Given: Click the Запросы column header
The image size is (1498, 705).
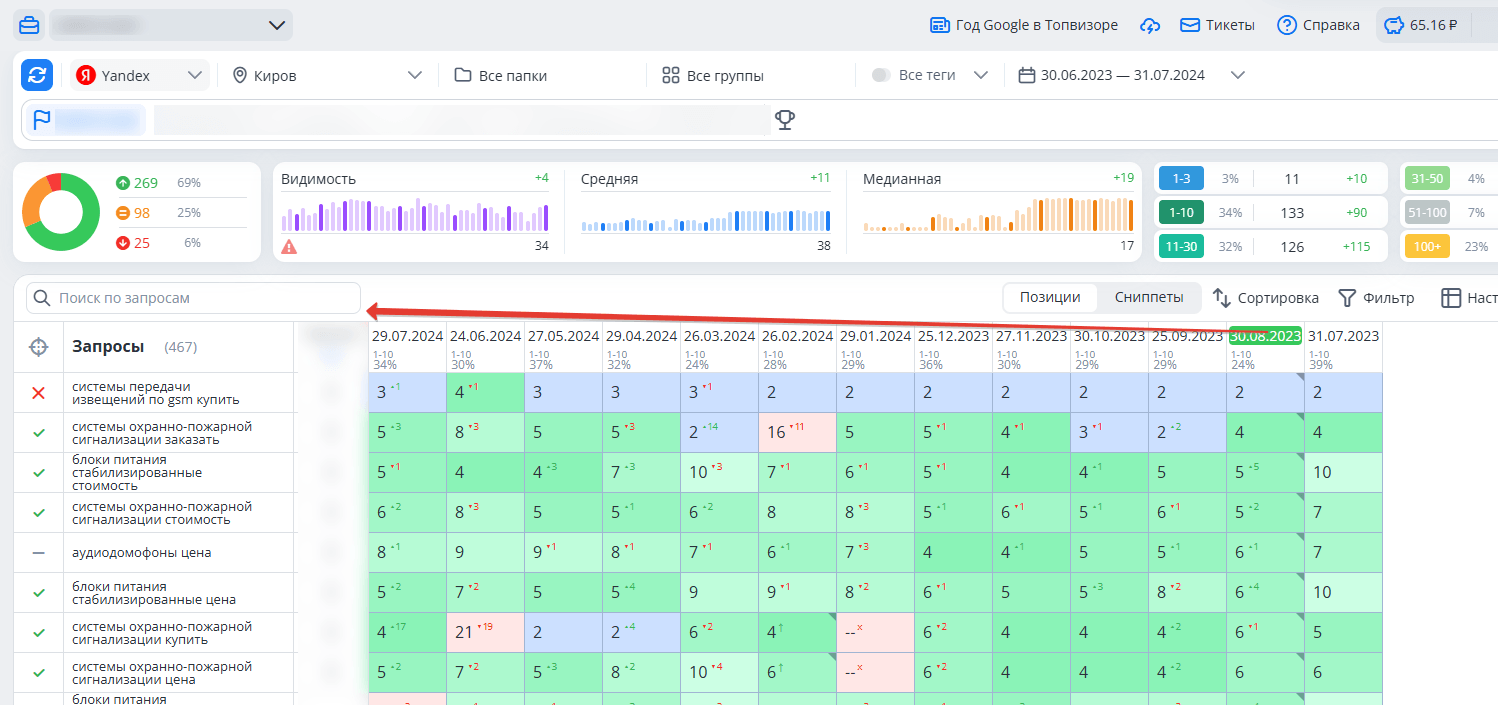Looking at the screenshot, I should coord(108,347).
